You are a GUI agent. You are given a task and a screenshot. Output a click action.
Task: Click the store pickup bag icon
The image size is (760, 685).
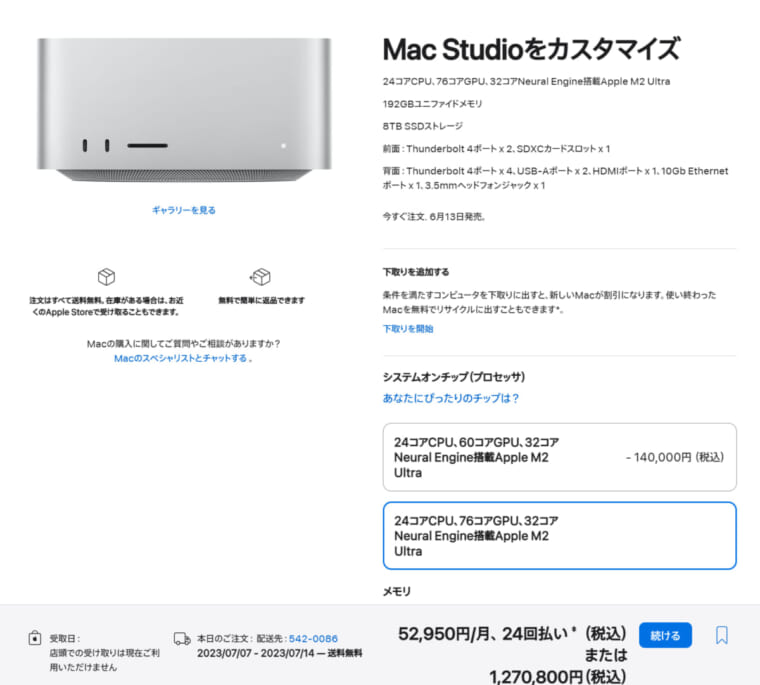pyautogui.click(x=34, y=638)
